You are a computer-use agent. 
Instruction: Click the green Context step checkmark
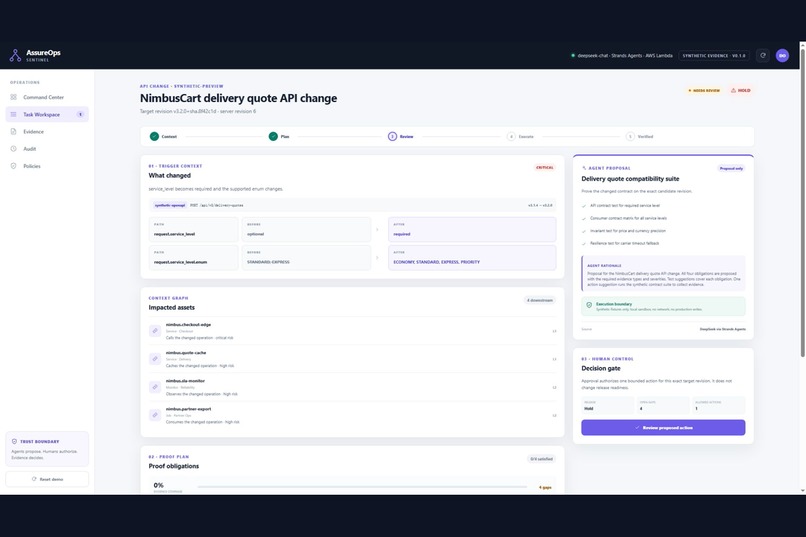(x=154, y=136)
